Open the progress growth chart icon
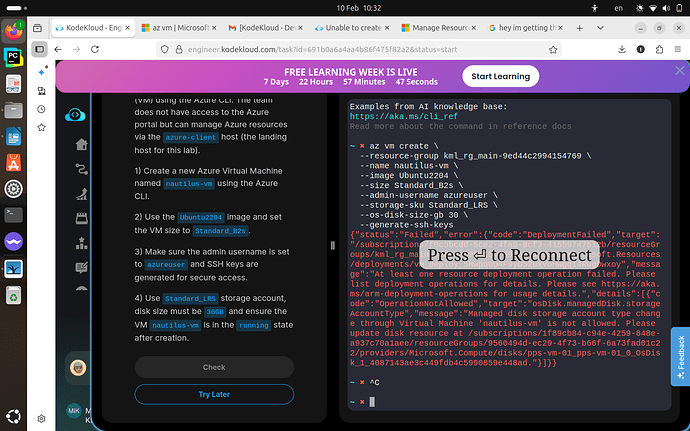 click(x=81, y=194)
